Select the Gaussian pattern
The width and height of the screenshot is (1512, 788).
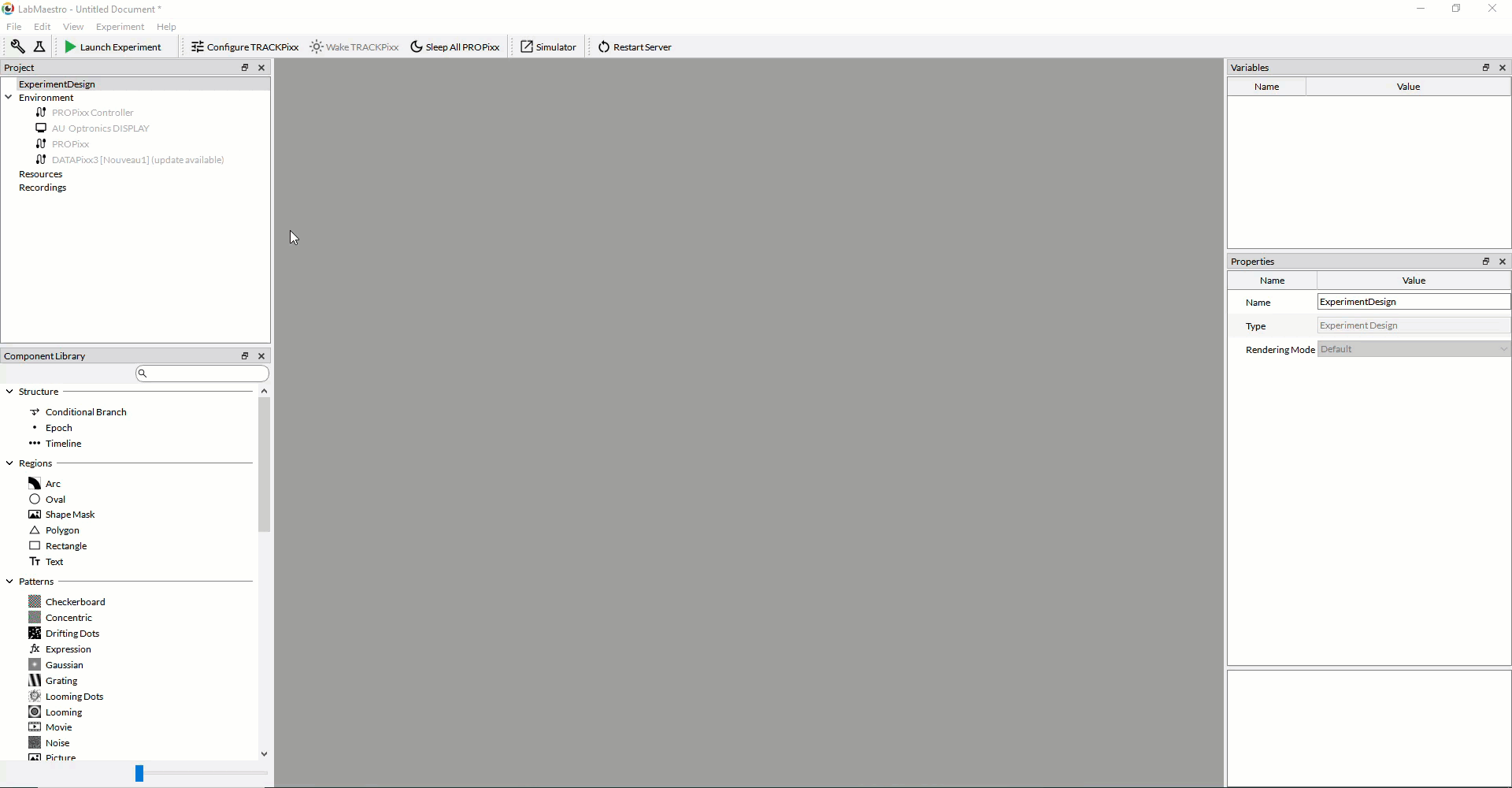(x=63, y=664)
